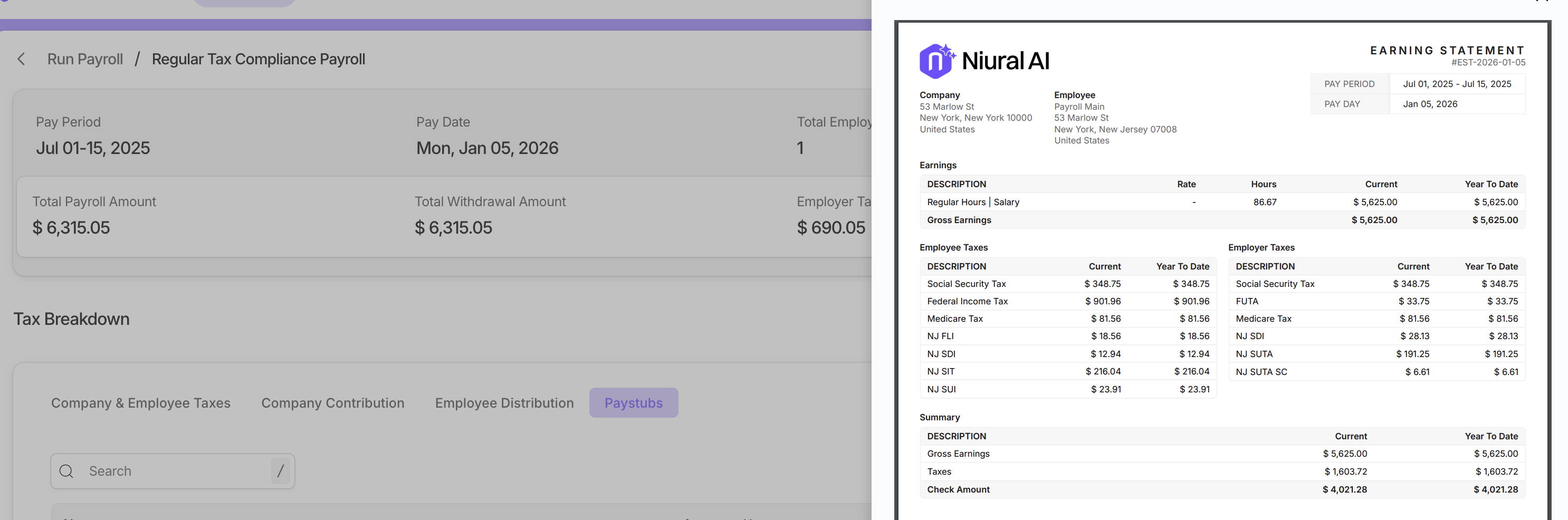Click the slash shortcut badge in search
Image resolution: width=1568 pixels, height=520 pixels.
pos(280,471)
